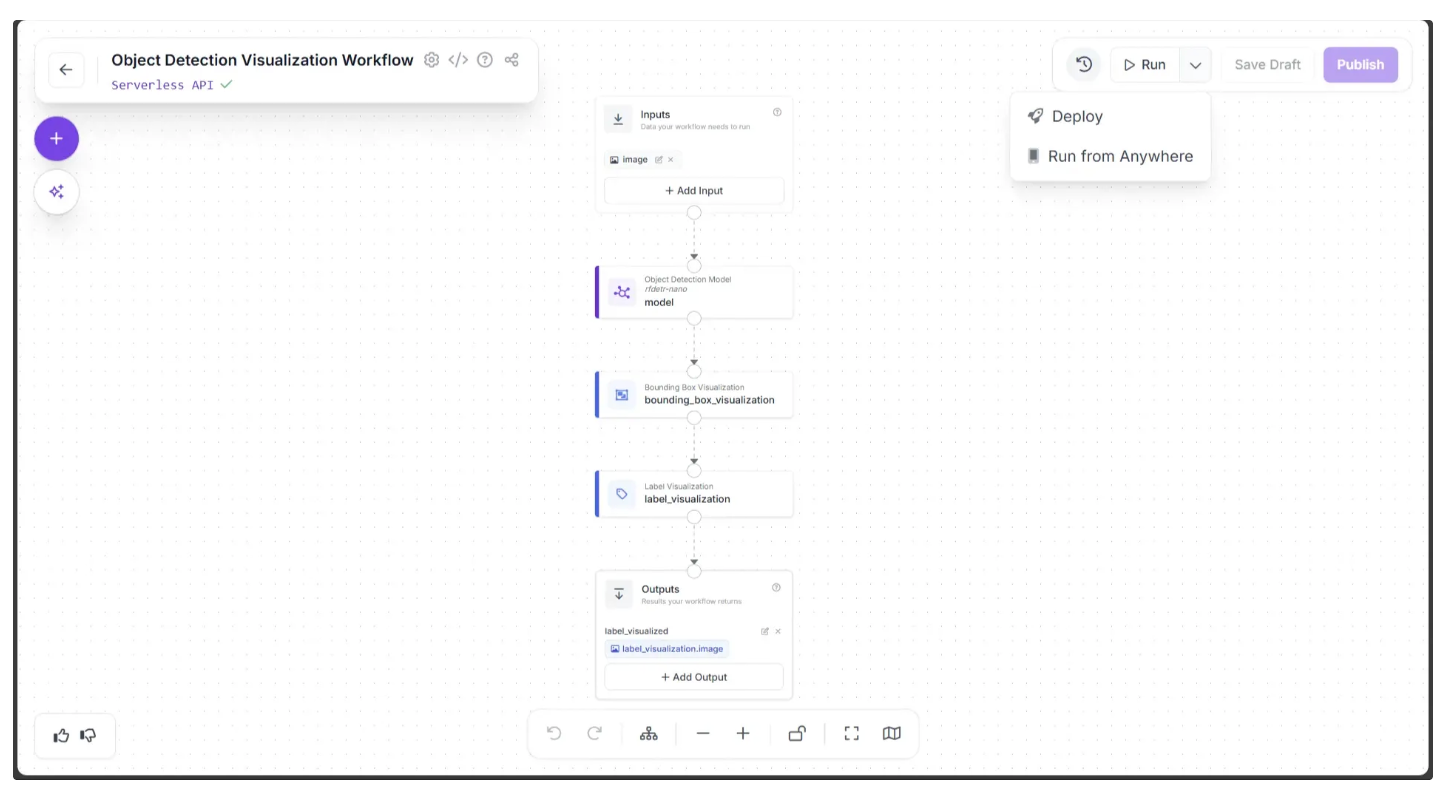Click the Add Output button

pos(694,677)
